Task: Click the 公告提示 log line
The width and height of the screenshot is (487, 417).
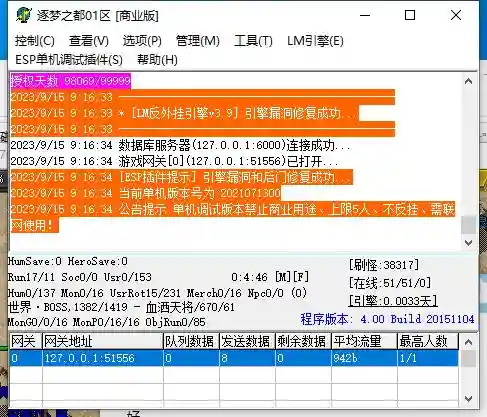Action: click(233, 217)
